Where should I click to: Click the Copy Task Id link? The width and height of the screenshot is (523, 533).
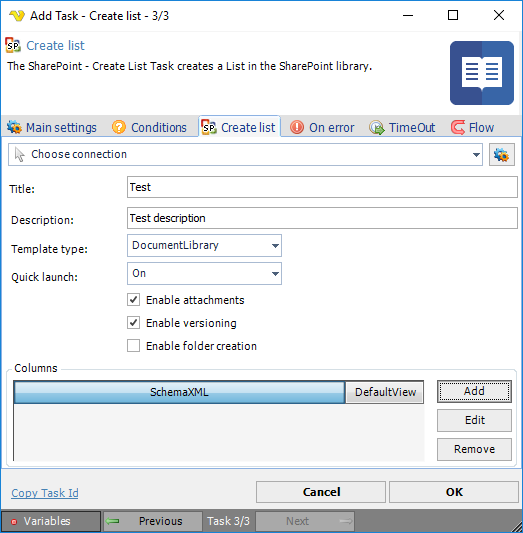45,493
